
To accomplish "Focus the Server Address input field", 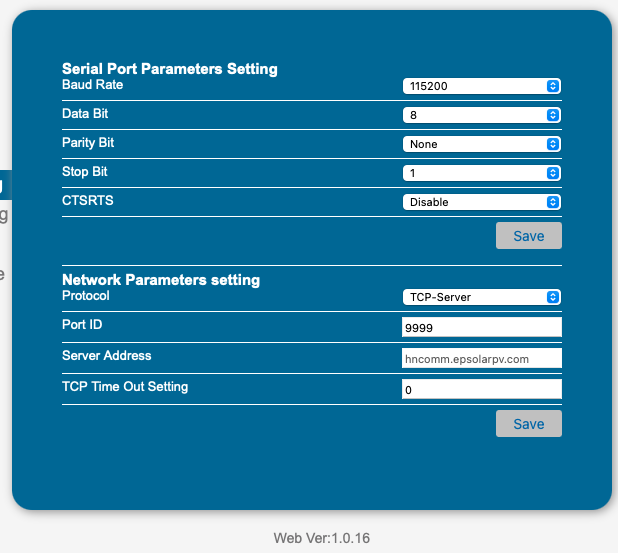I will (x=481, y=358).
